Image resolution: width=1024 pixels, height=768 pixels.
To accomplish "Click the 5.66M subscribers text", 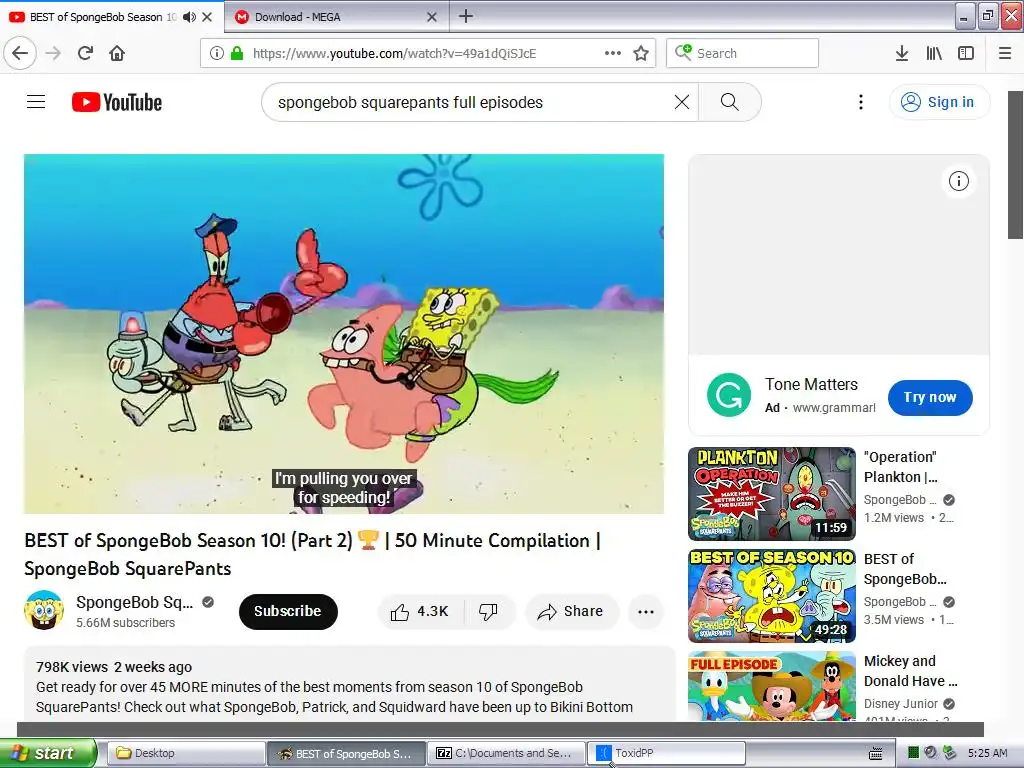I will pos(125,622).
